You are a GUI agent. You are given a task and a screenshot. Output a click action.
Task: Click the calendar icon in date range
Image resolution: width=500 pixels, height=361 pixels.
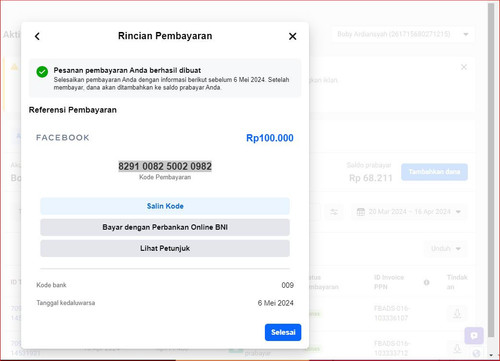coord(361,212)
